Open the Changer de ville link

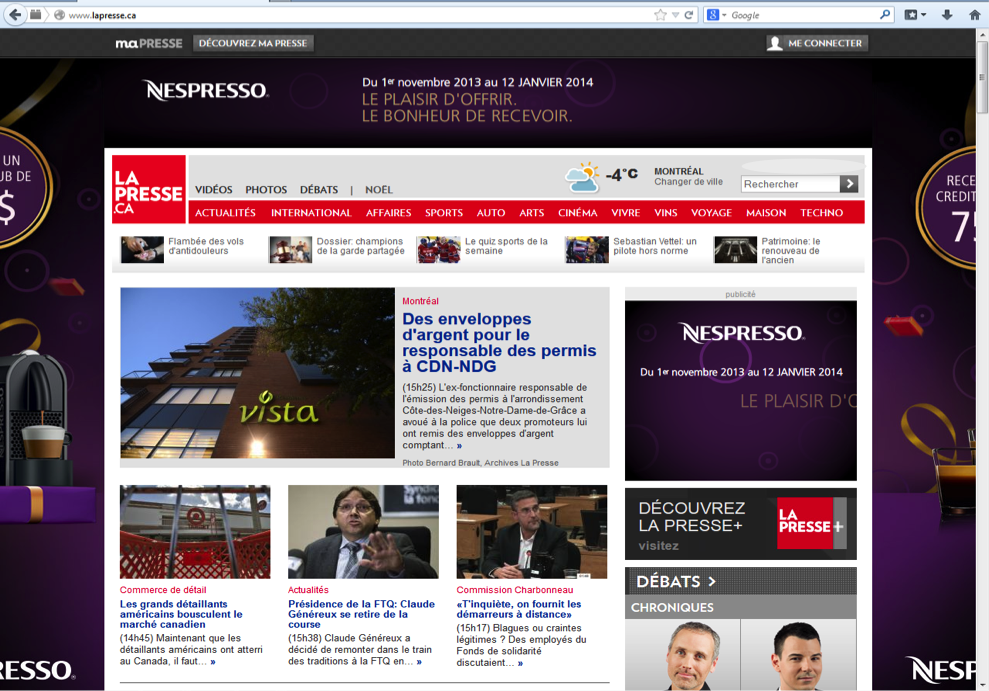(x=688, y=183)
